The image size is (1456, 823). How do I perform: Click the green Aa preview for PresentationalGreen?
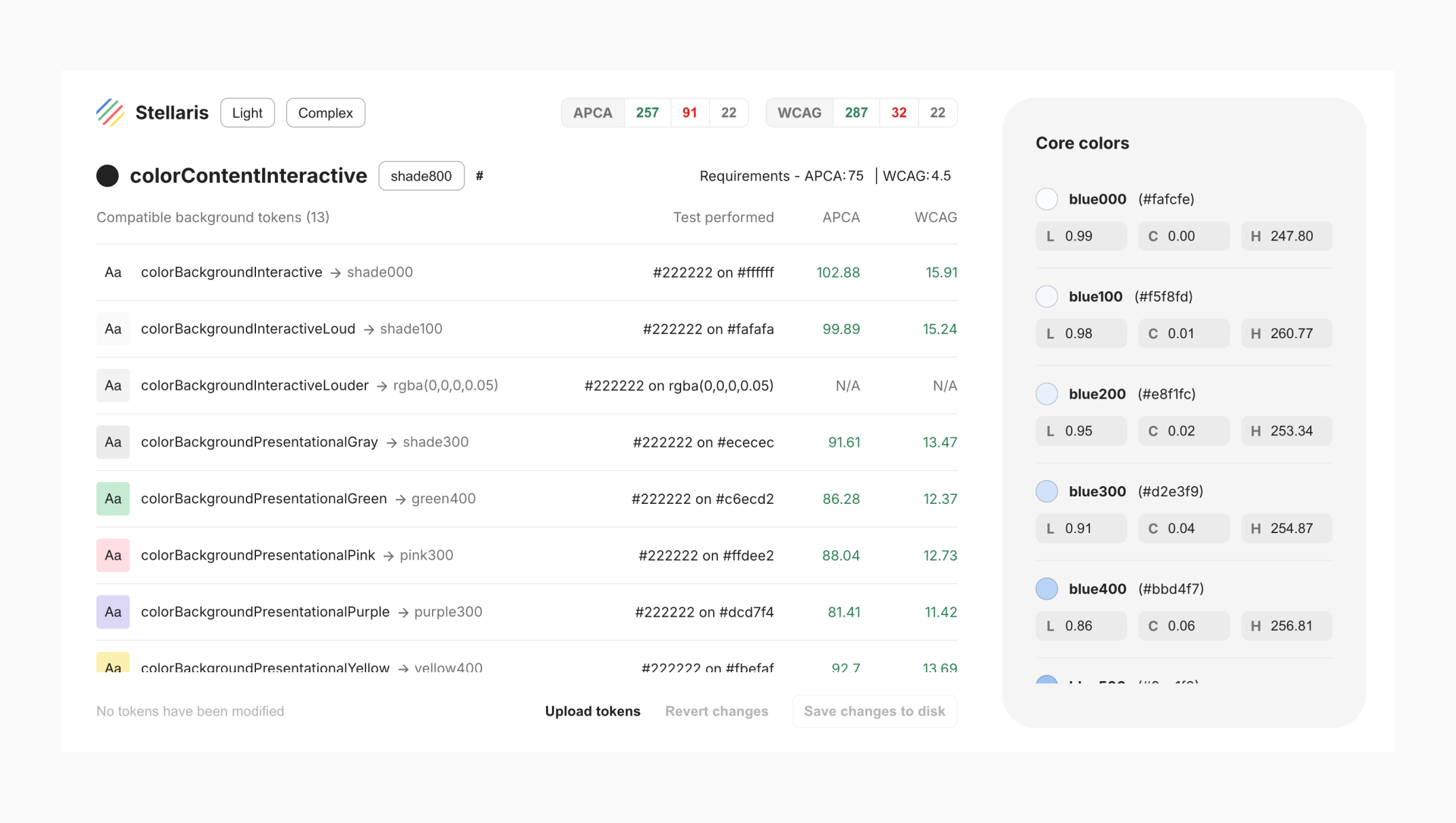click(113, 498)
